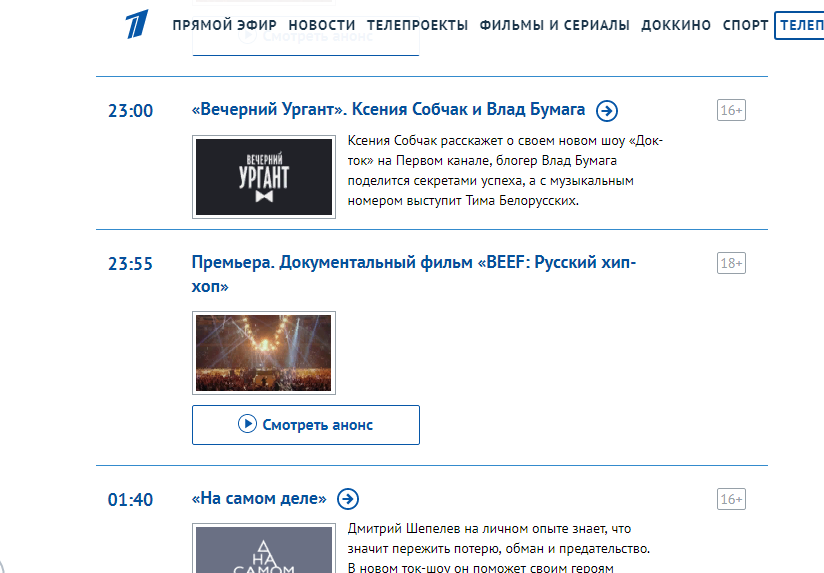Click the Вечерний Ургант thumbnail
This screenshot has height=573, width=824.
click(264, 177)
